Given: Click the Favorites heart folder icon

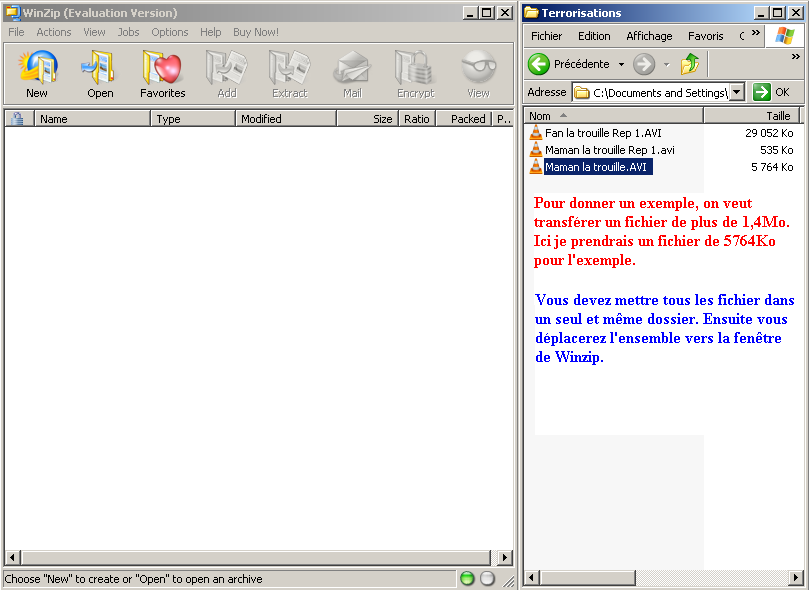Looking at the screenshot, I should (x=162, y=67).
